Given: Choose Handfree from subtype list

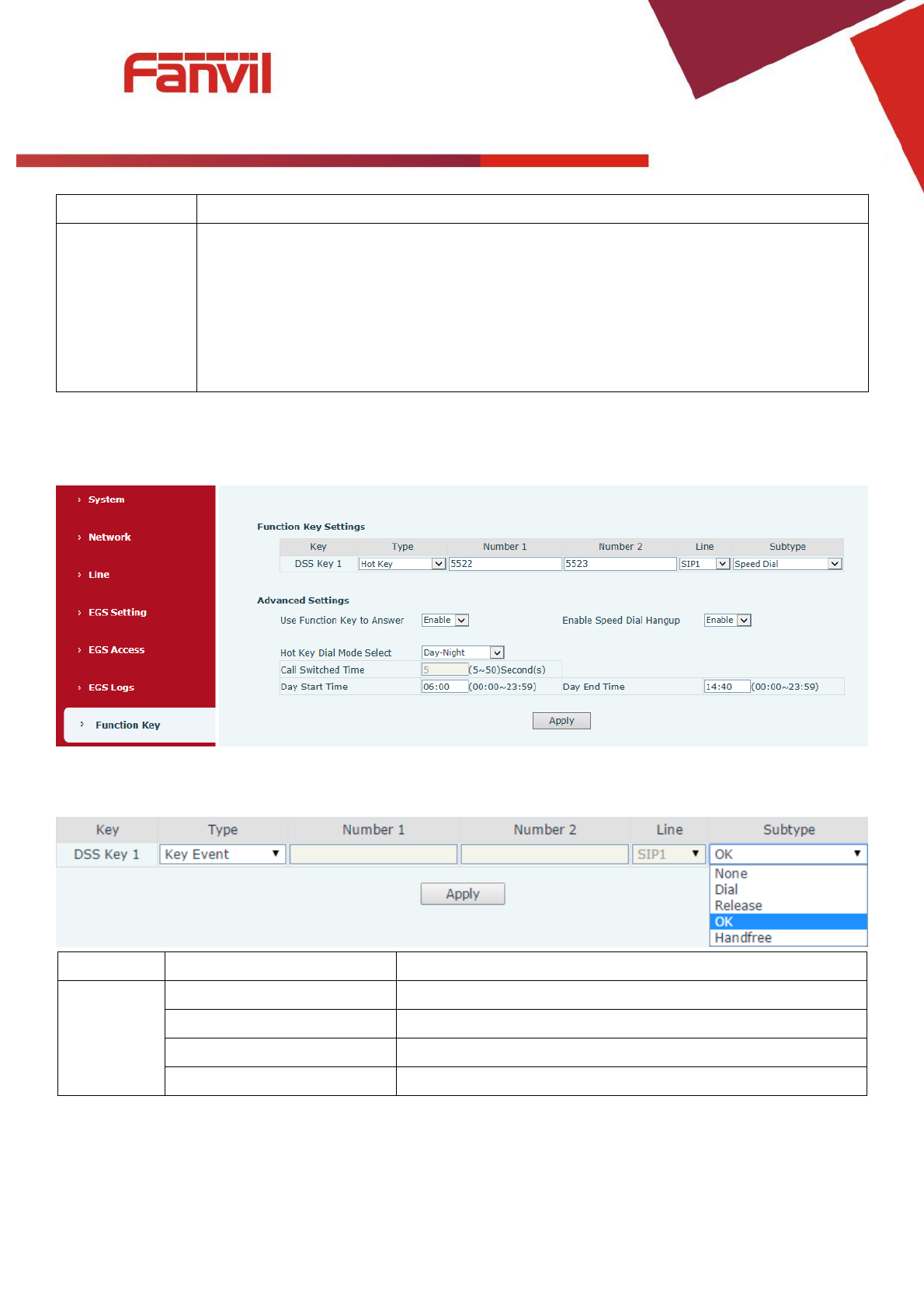Looking at the screenshot, I should tap(788, 938).
